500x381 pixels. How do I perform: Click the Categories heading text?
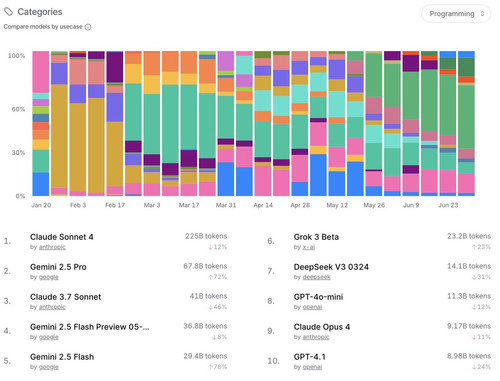(40, 12)
